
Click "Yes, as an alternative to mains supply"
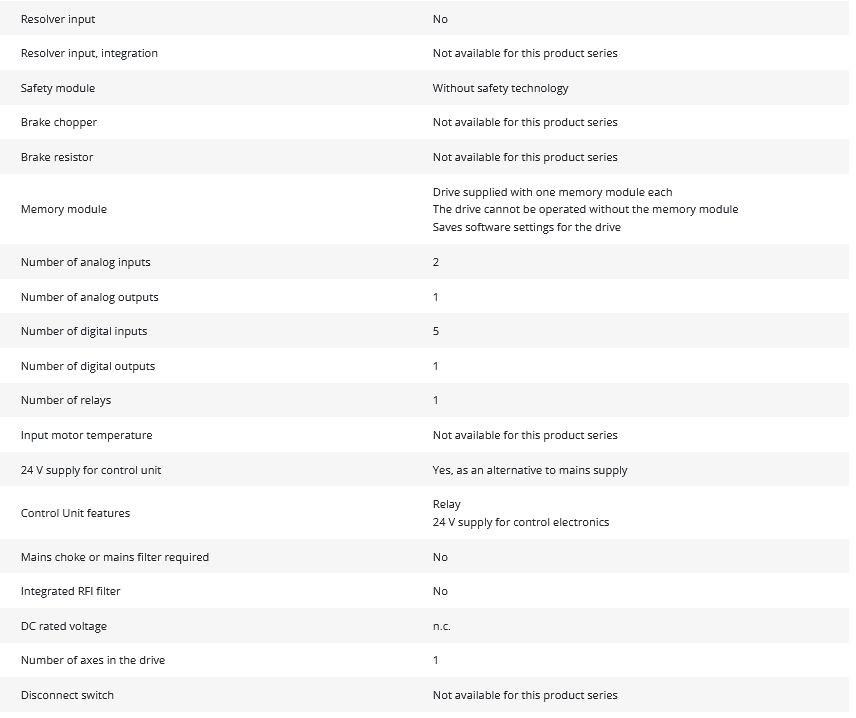point(530,470)
